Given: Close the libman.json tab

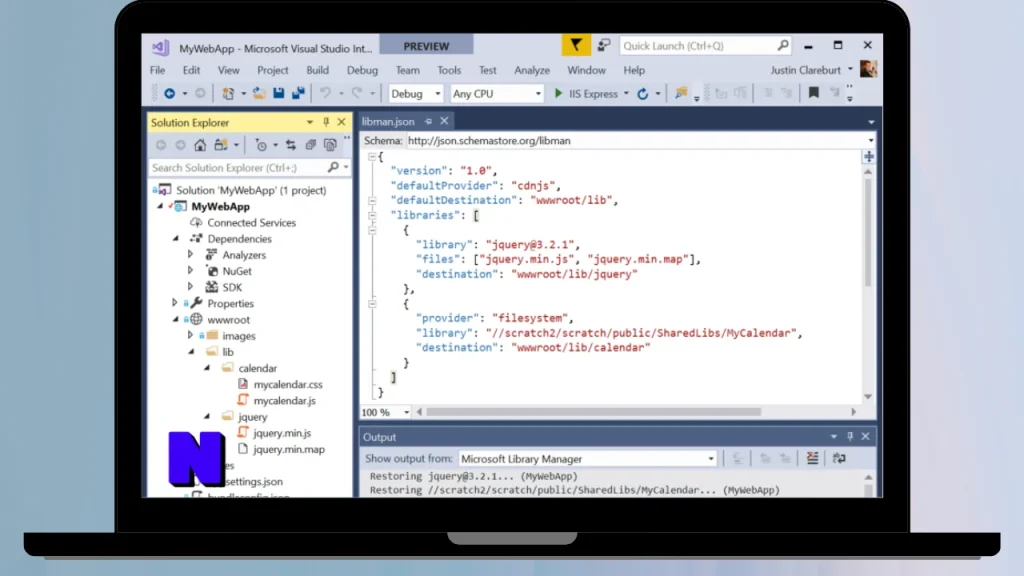Looking at the screenshot, I should coord(444,121).
